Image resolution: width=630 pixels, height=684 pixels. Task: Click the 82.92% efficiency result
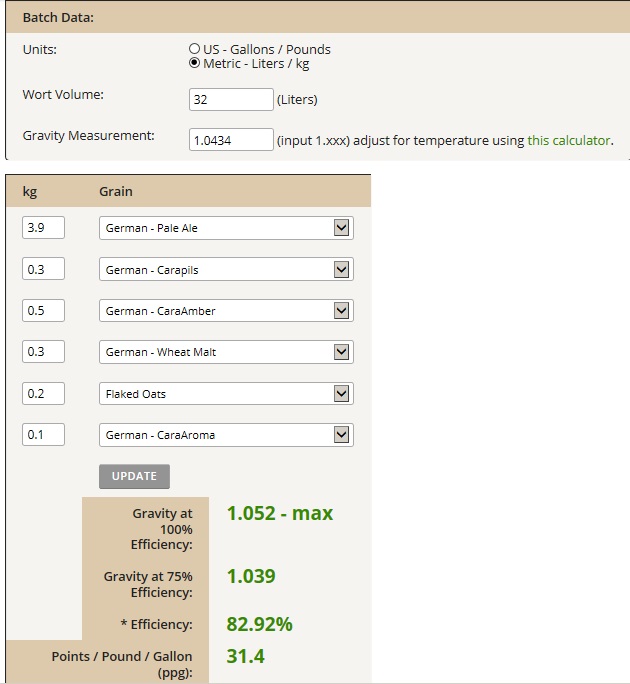tap(259, 624)
